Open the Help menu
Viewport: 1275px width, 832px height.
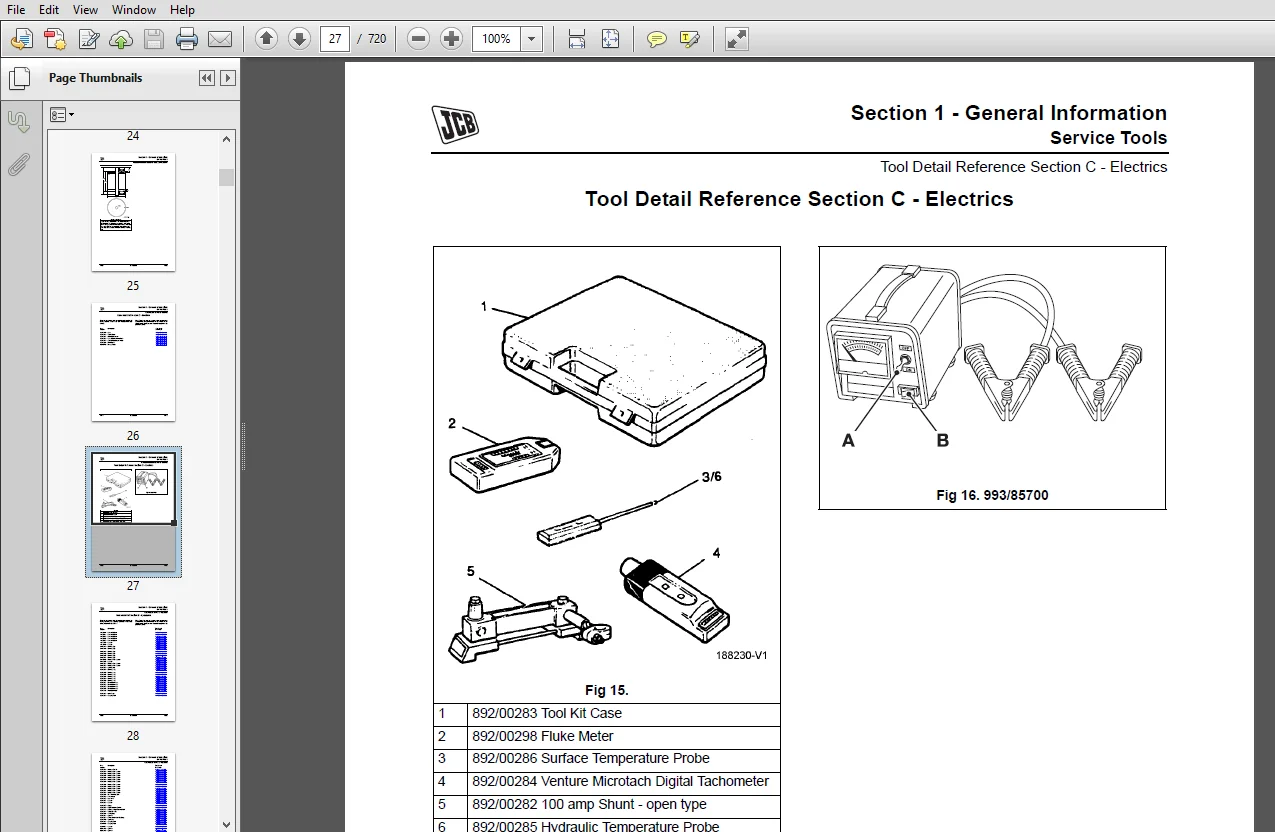click(182, 10)
